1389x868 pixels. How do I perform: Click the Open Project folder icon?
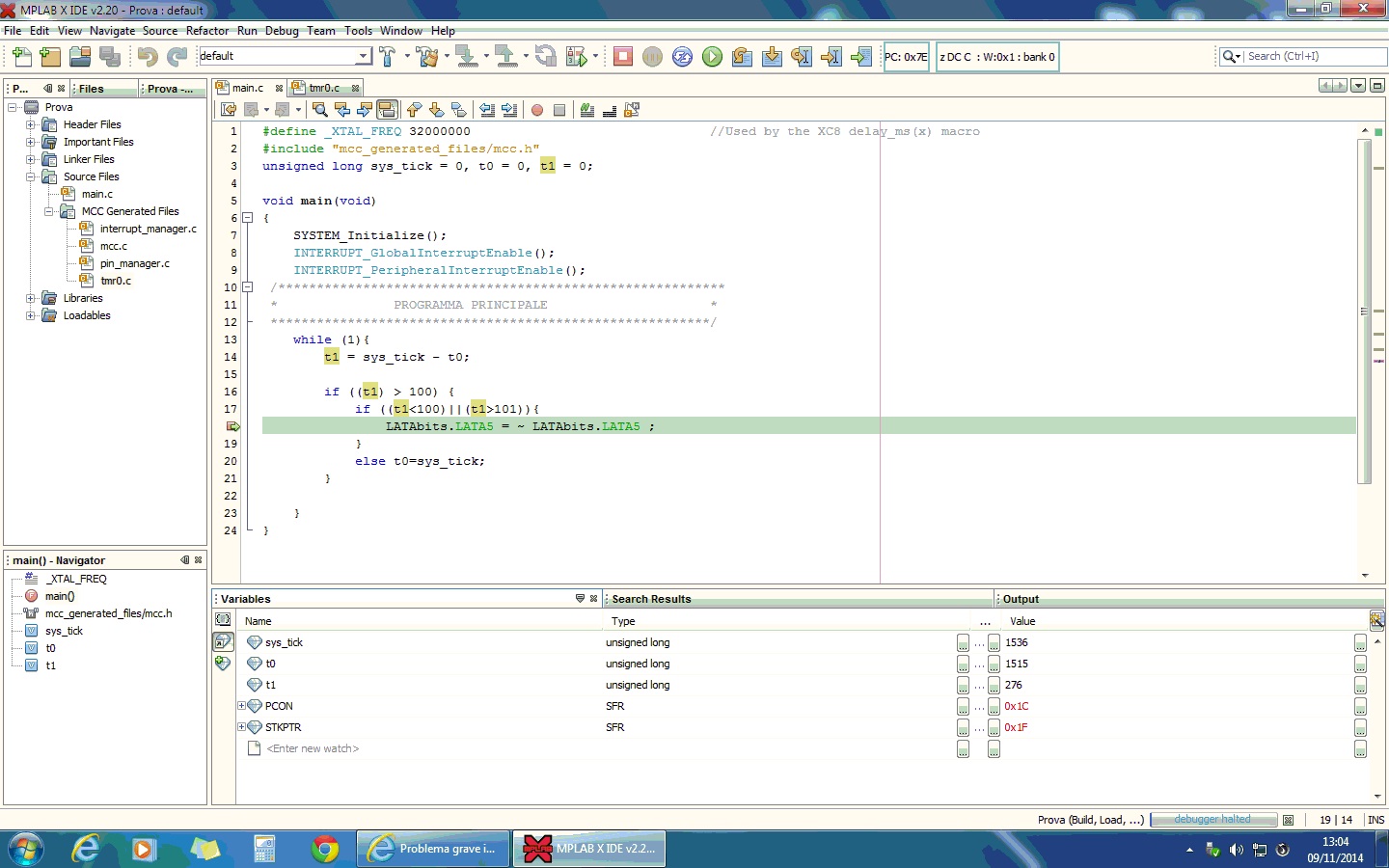[80, 57]
